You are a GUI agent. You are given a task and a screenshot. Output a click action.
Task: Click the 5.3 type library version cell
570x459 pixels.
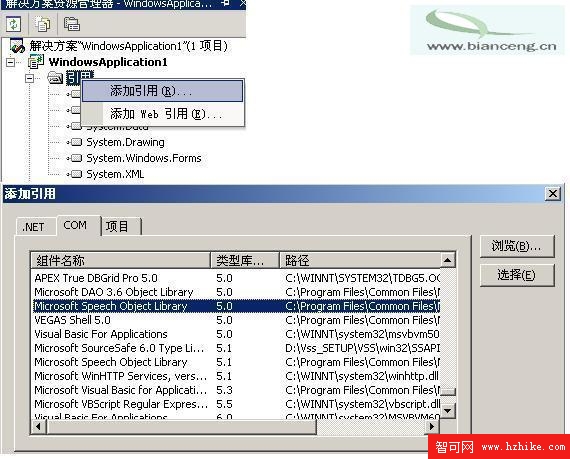coord(224,390)
